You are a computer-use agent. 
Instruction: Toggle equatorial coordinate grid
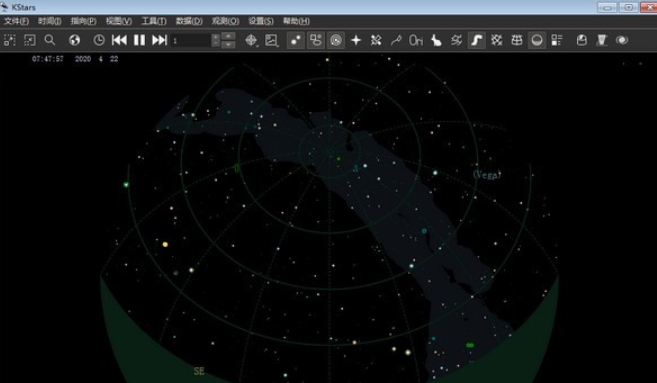tap(497, 40)
